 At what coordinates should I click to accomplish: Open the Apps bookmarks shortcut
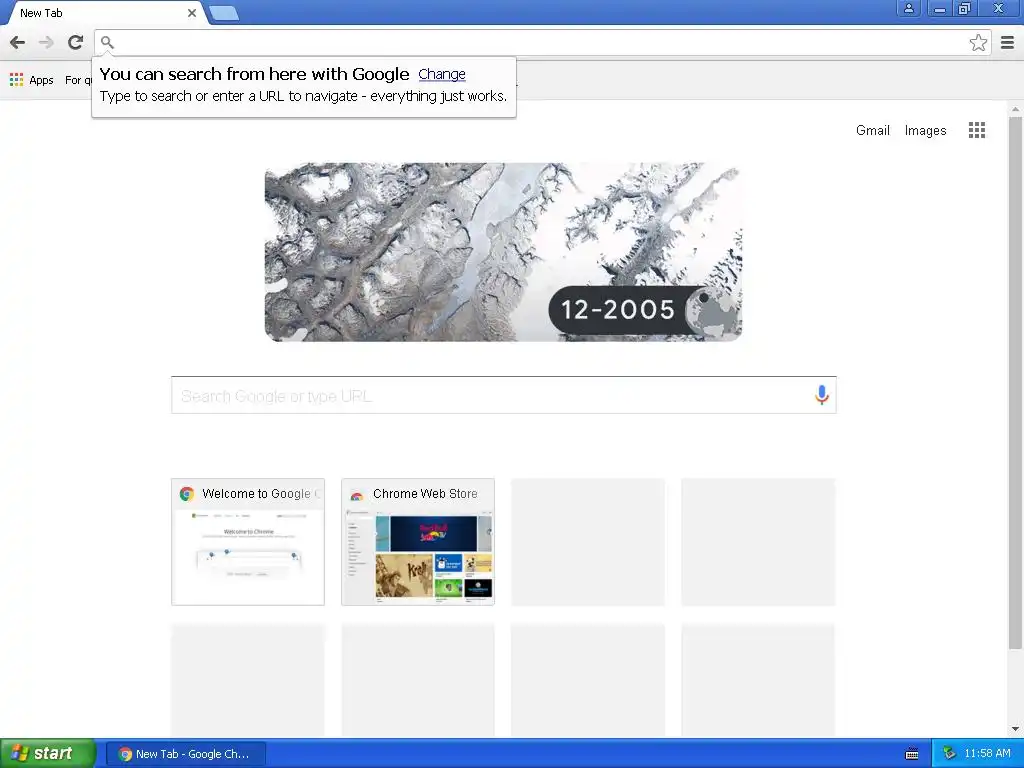(x=31, y=80)
